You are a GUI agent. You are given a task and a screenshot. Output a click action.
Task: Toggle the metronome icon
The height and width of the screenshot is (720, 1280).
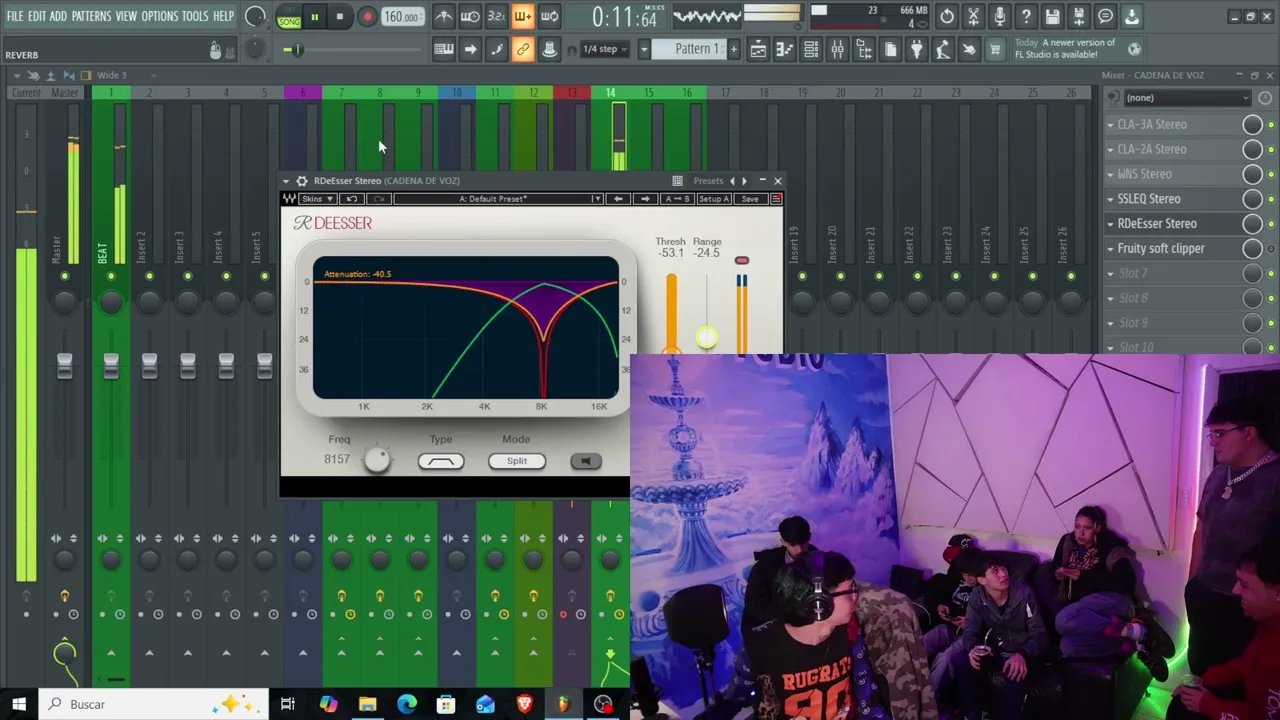point(444,16)
